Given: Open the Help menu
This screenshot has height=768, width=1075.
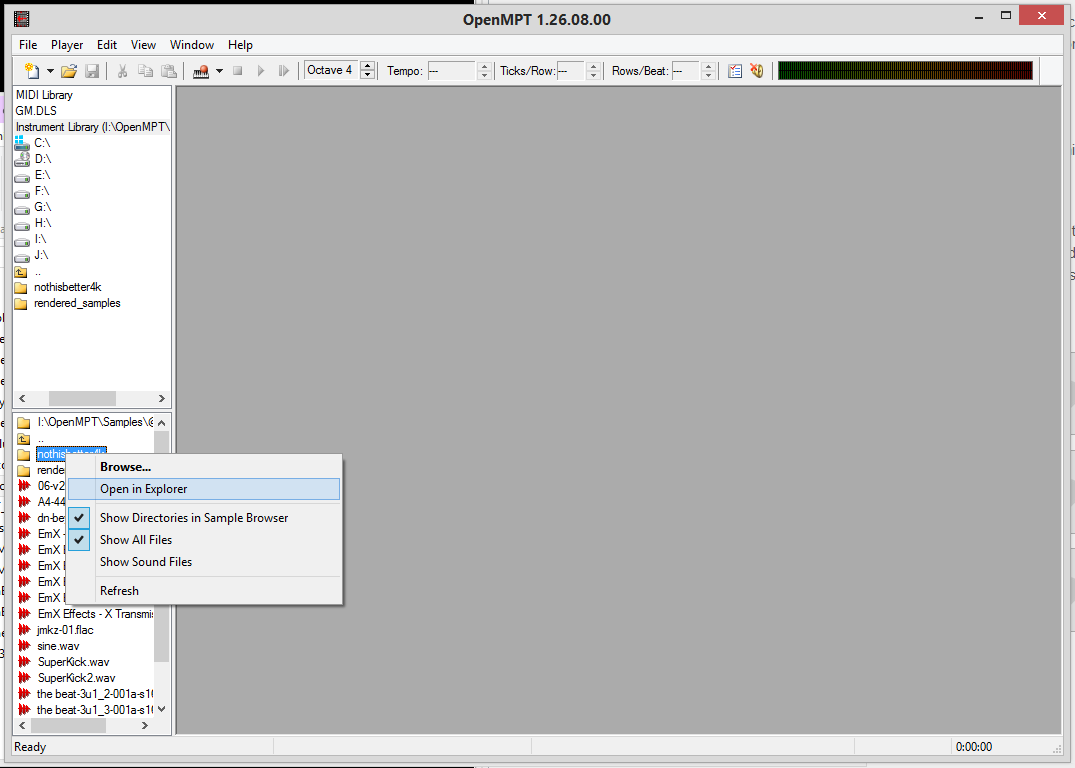Looking at the screenshot, I should pos(241,45).
